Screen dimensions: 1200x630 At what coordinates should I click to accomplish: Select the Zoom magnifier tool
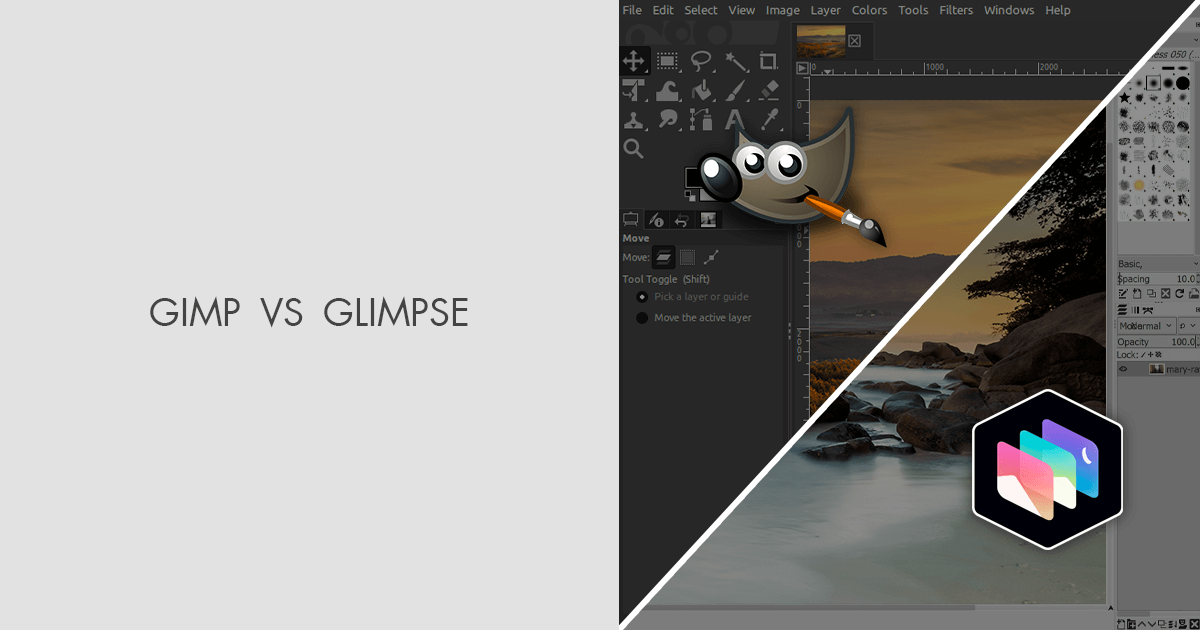[633, 149]
